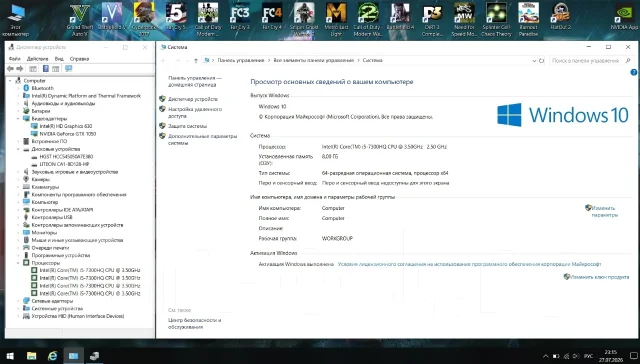Image resolution: width=640 pixels, height=364 pixels.
Task: Expand the Сетевые адаптеры node
Action: pos(18,301)
